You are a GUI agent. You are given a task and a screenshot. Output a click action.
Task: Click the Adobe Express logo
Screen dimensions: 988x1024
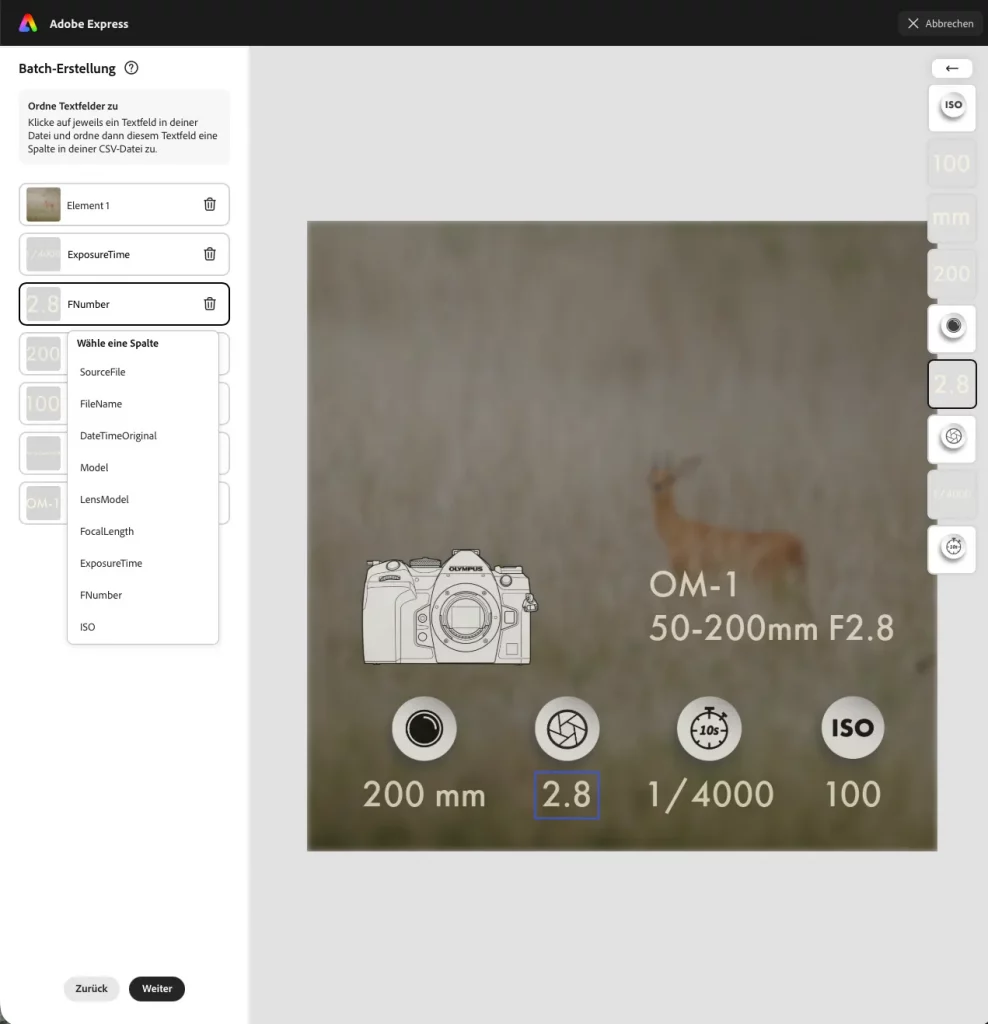coord(26,23)
